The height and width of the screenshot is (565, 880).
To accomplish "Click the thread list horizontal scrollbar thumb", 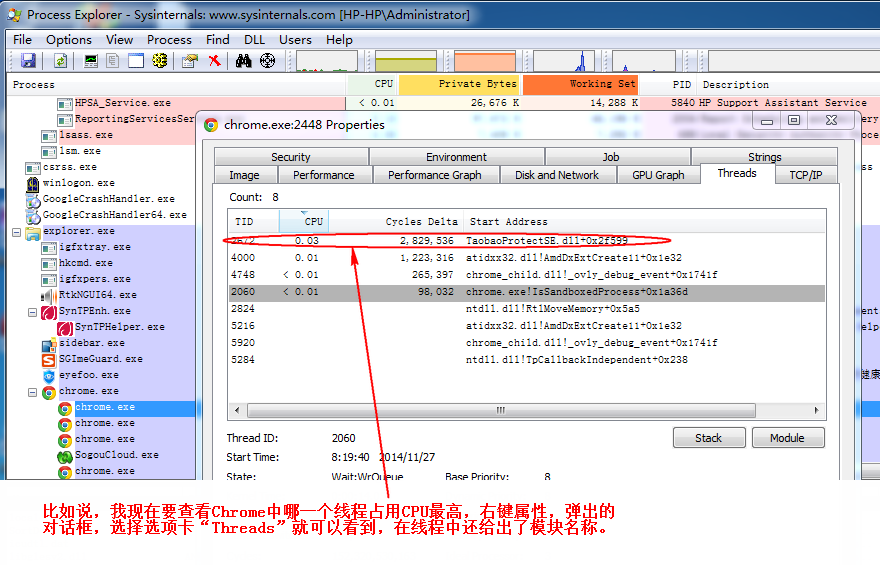I will tap(501, 410).
